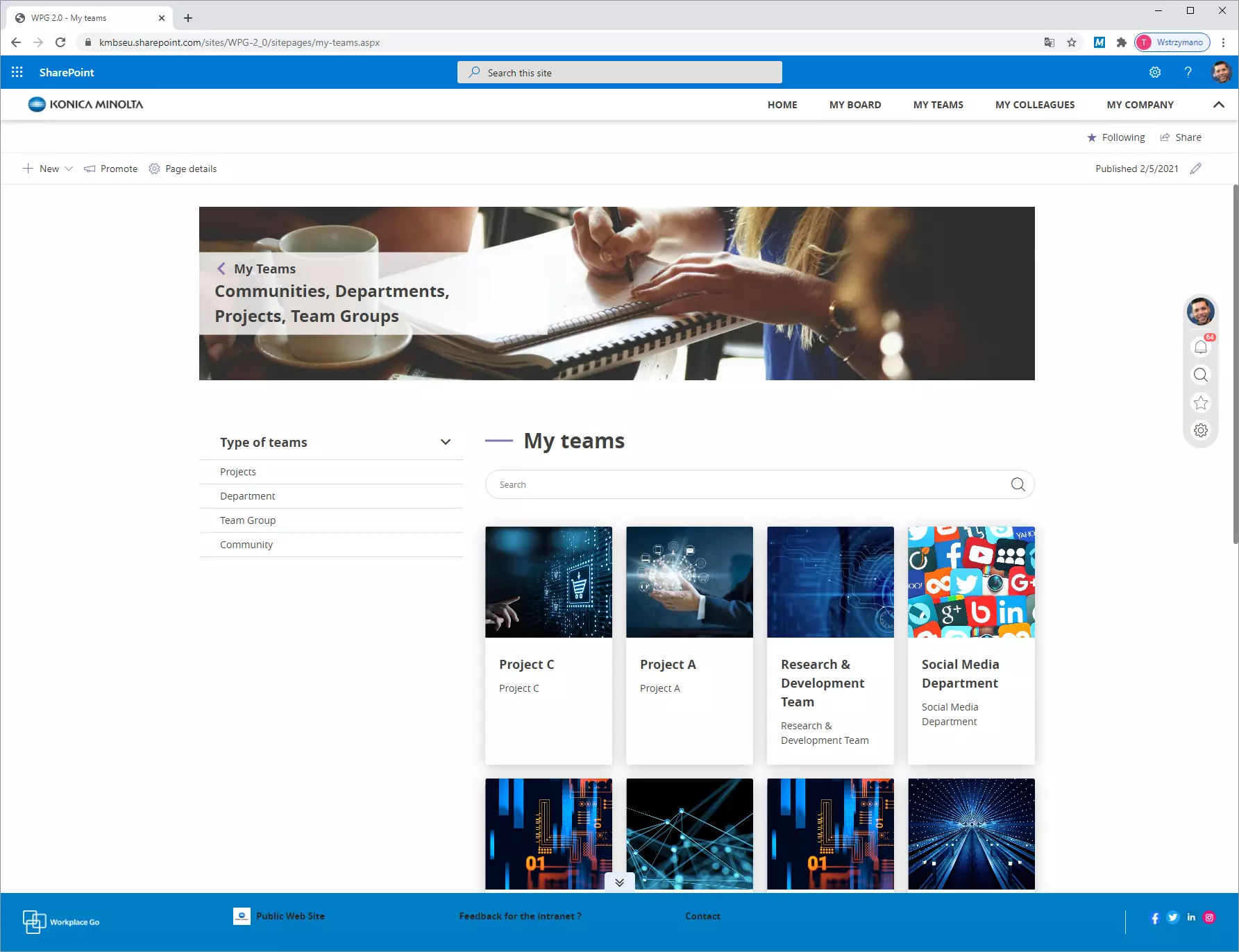Open a new browser tab with the plus button
1239x952 pixels.
click(188, 18)
